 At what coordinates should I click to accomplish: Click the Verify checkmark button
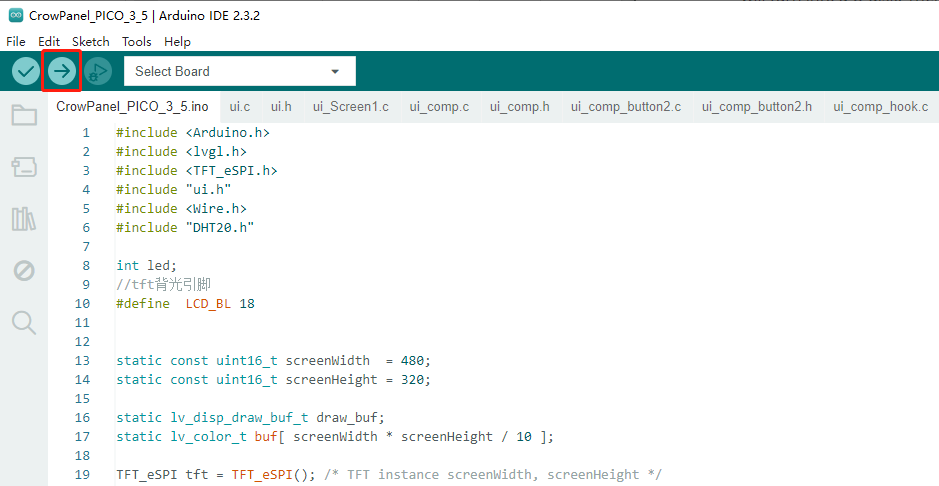tap(26, 71)
